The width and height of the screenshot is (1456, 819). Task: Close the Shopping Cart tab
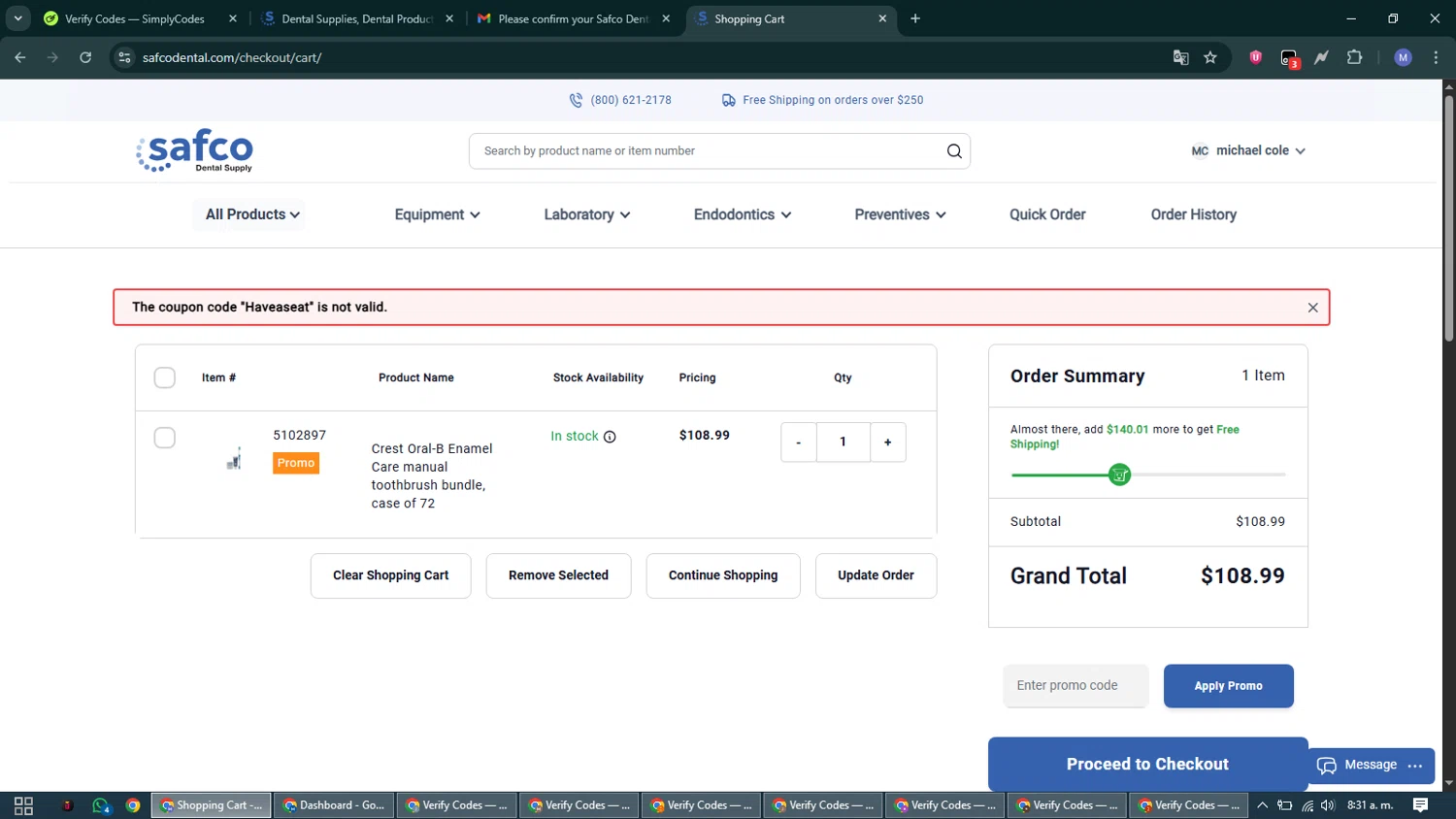click(882, 18)
